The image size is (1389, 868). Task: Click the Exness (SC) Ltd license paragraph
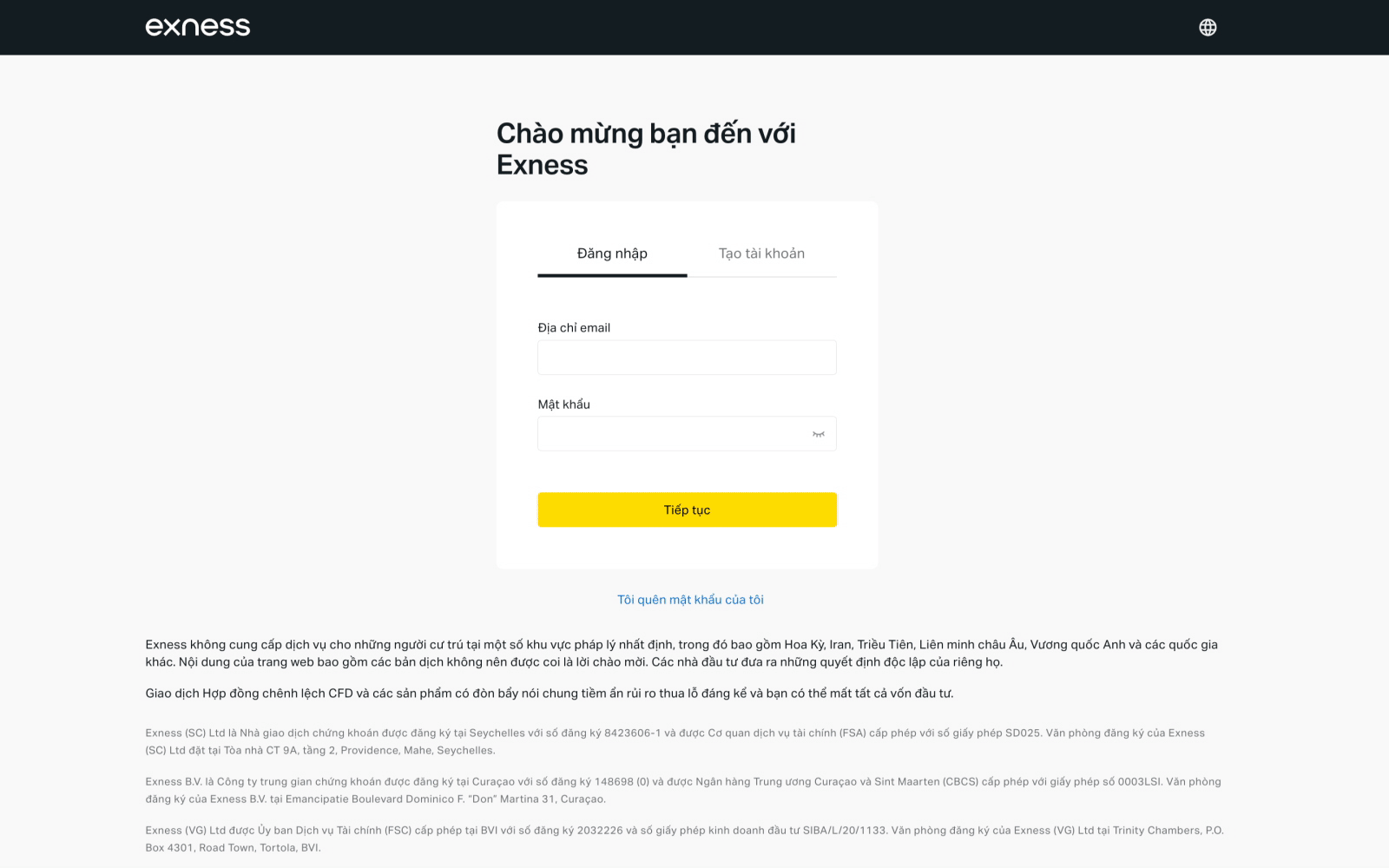coord(675,741)
